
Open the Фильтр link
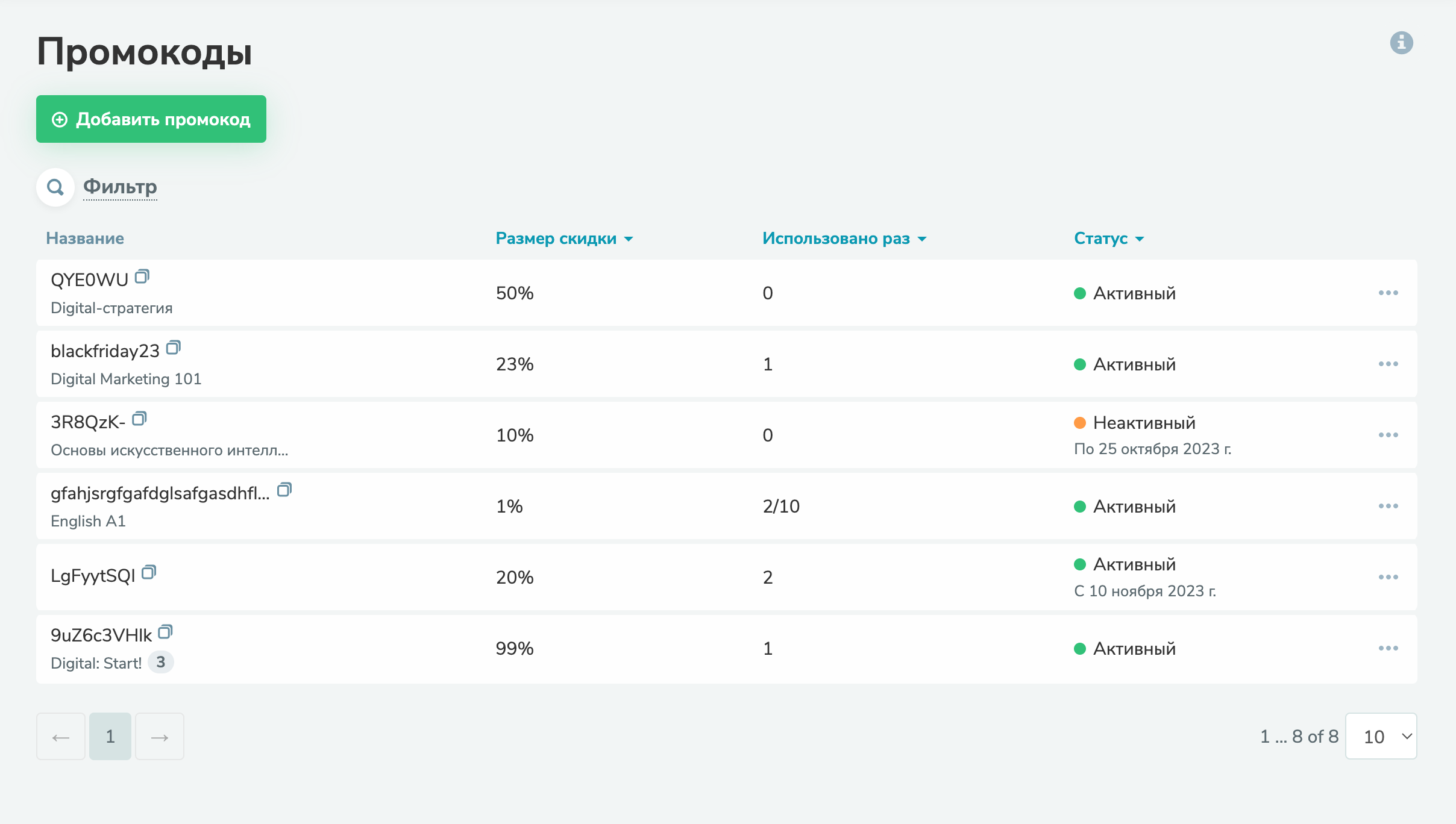click(x=120, y=187)
